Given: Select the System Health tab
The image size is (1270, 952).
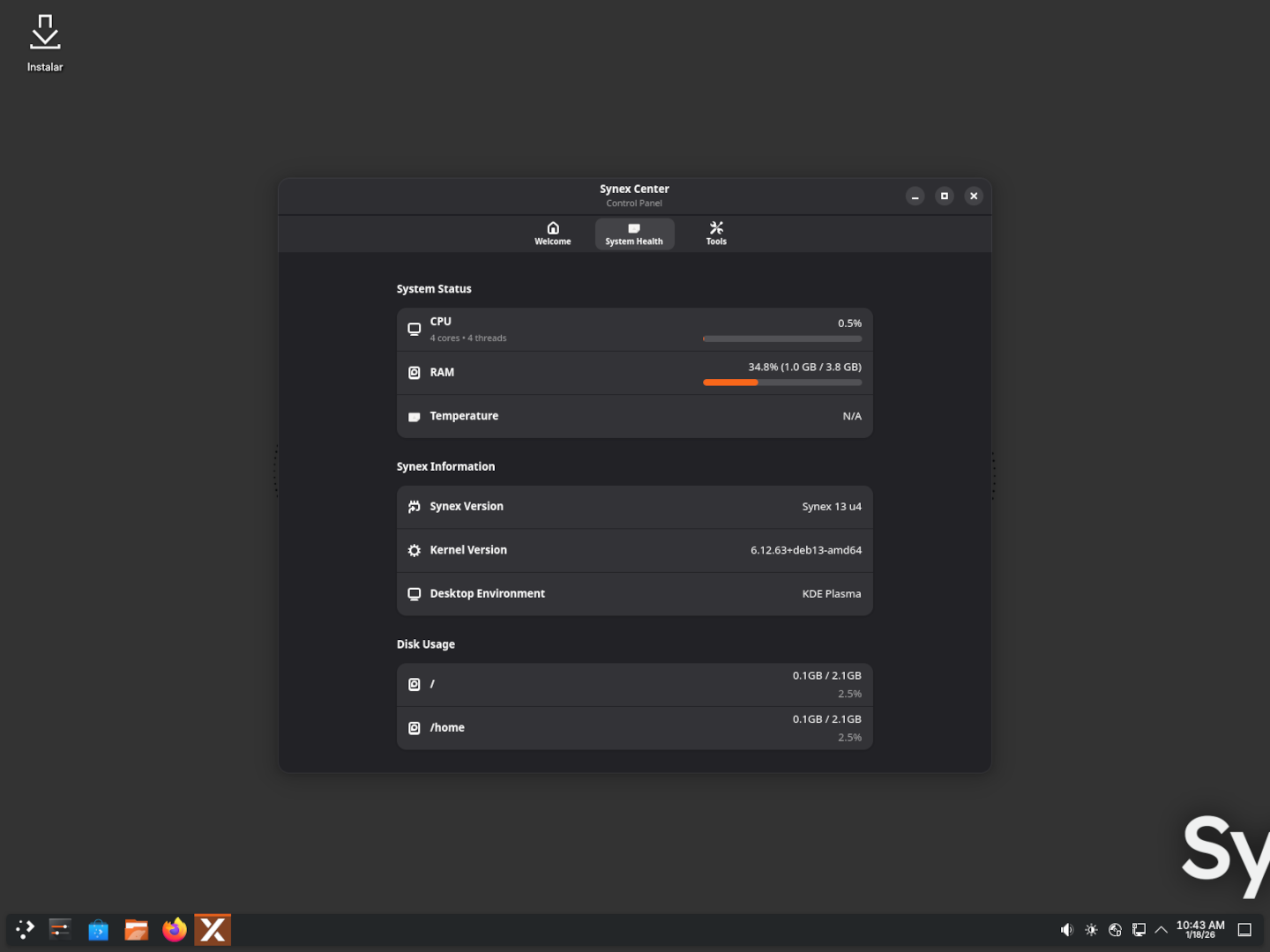Looking at the screenshot, I should point(634,234).
